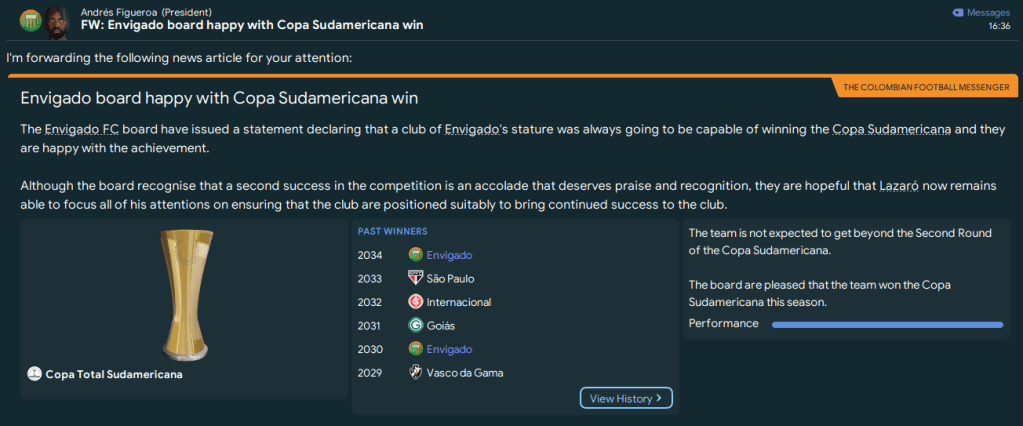The width and height of the screenshot is (1023, 426).
Task: Click the São Paulo club crest
Action: point(416,278)
